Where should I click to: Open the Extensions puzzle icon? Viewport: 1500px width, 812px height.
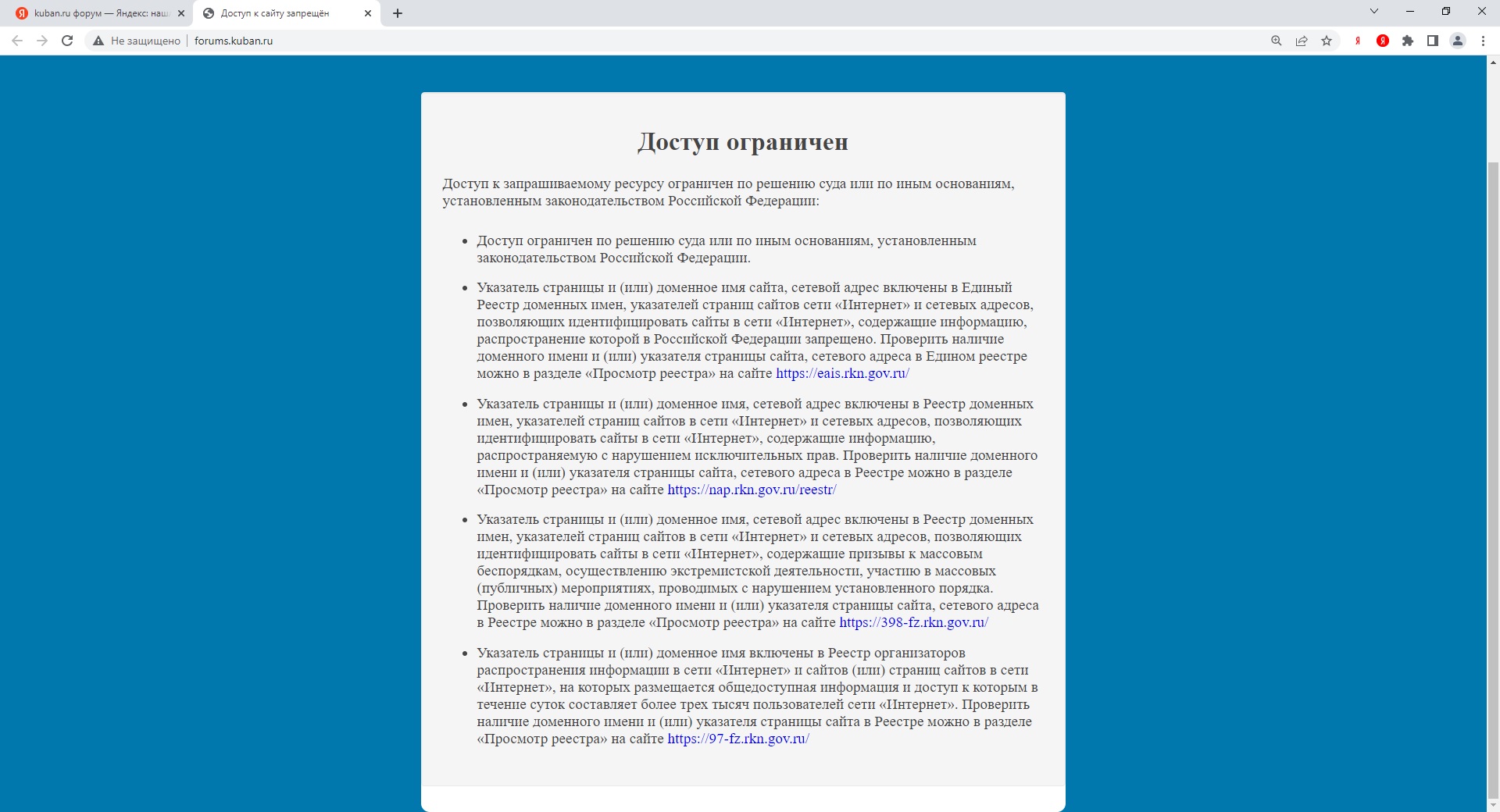pyautogui.click(x=1408, y=41)
